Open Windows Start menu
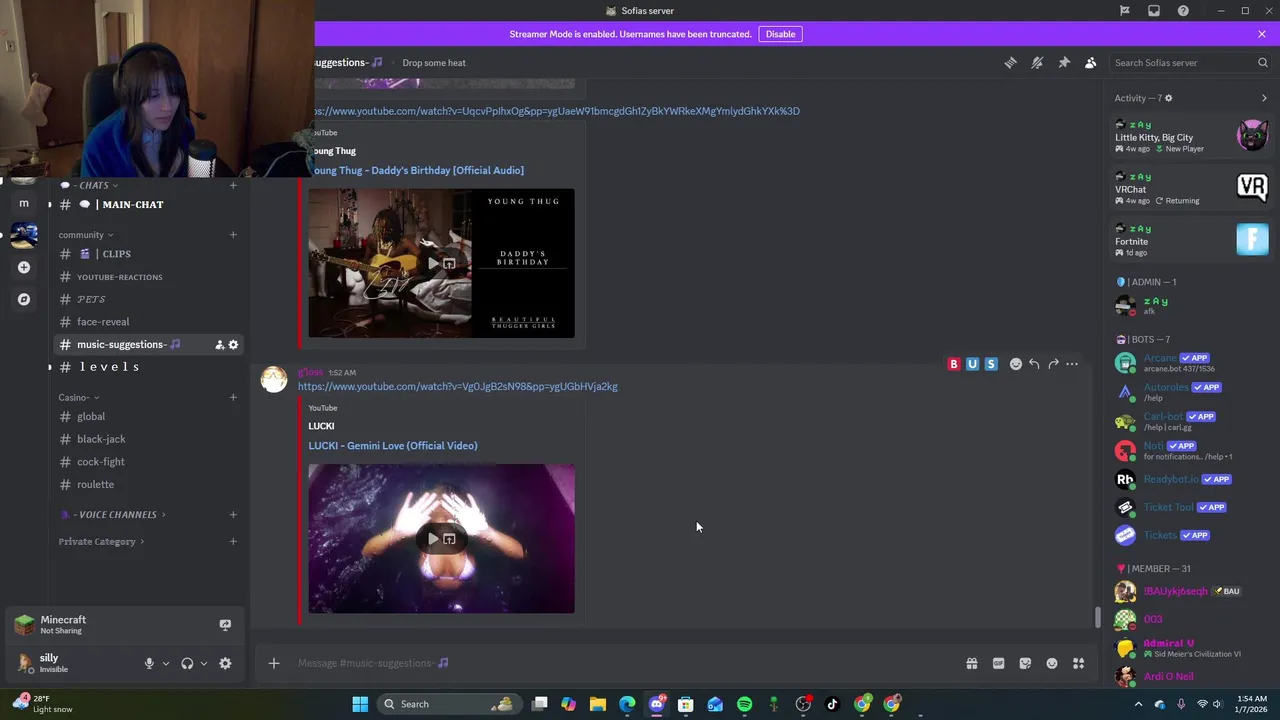Screen dimensions: 1280x720 360,704
